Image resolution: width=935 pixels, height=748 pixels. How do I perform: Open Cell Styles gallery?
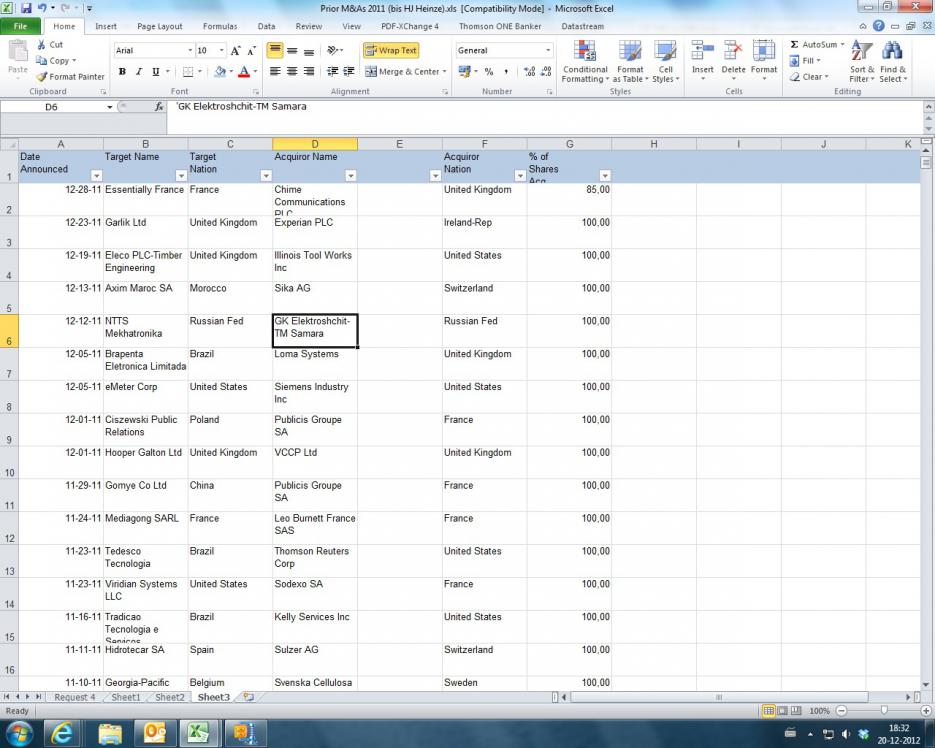(x=665, y=61)
